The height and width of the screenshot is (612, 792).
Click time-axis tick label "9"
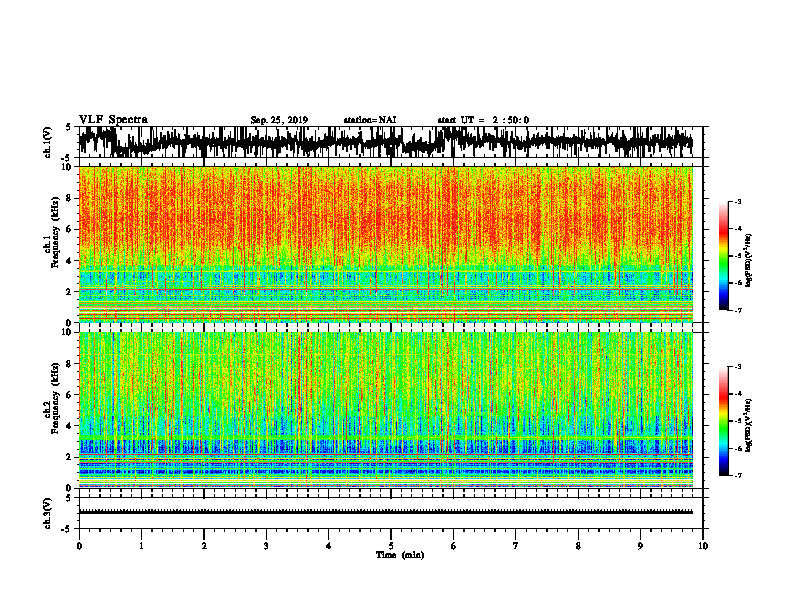(640, 546)
